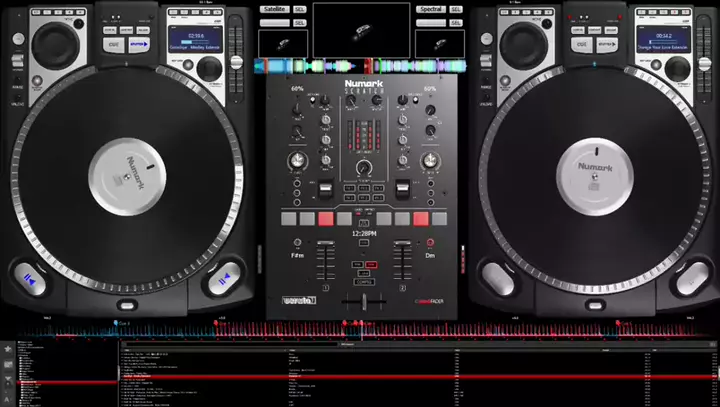Click the Dm key label on mixer
Viewport: 720px width, 407px height.
[x=430, y=255]
